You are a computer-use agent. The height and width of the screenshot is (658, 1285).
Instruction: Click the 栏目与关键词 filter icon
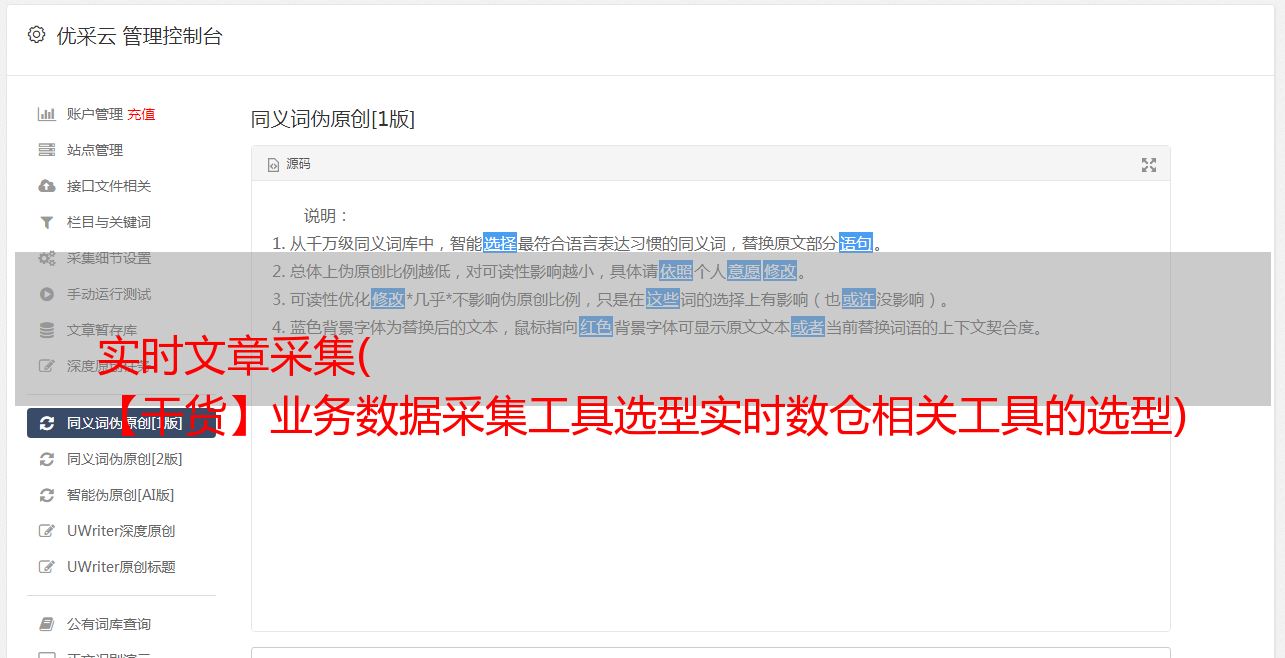(x=46, y=222)
